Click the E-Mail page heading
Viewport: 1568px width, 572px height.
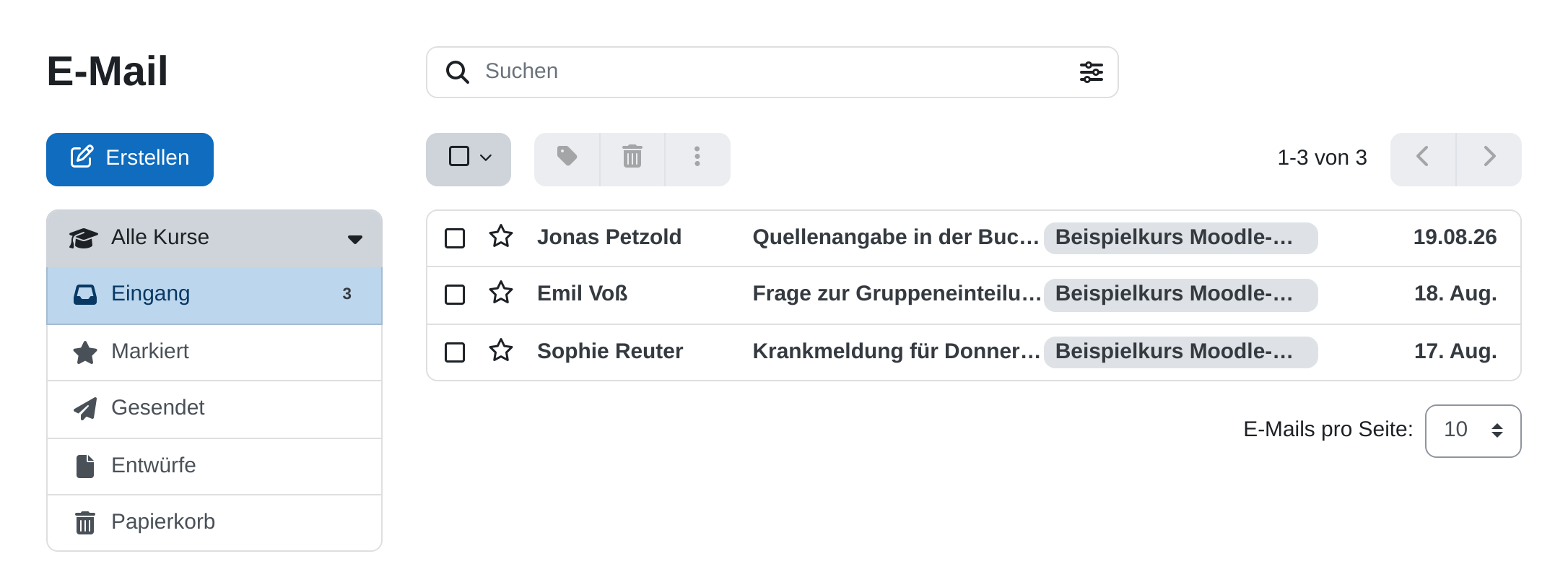point(108,71)
